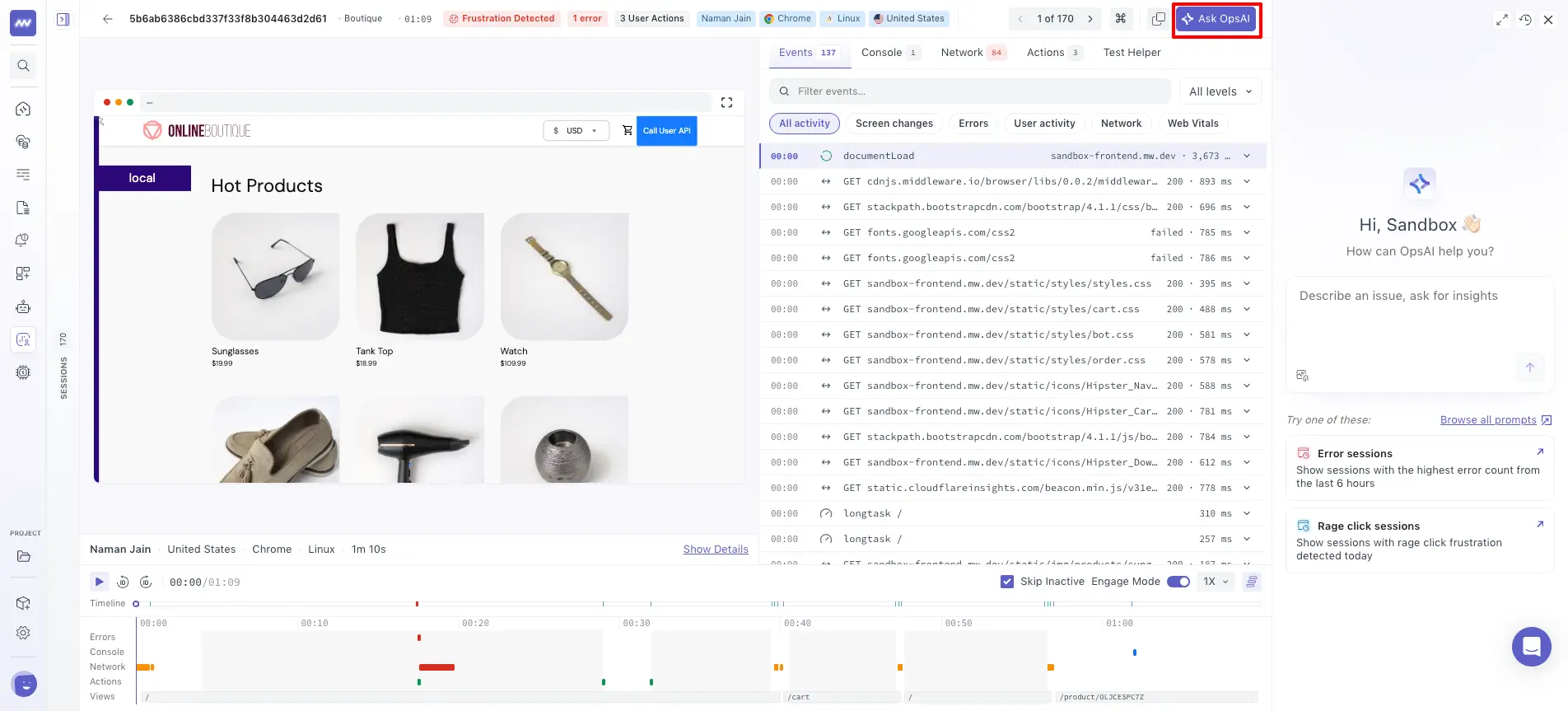This screenshot has height=711, width=1568.
Task: Open the project folder icon in sidebar
Action: point(23,556)
